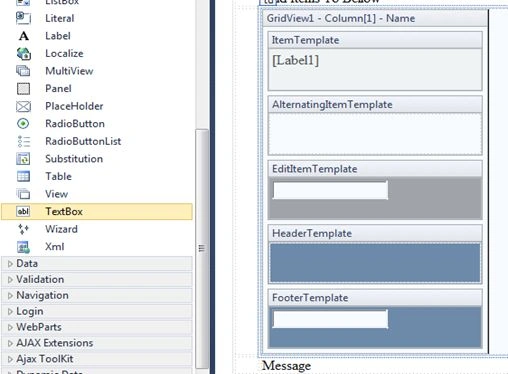The height and width of the screenshot is (374, 508).
Task: Pick the Substitution control icon
Action: coord(23,159)
